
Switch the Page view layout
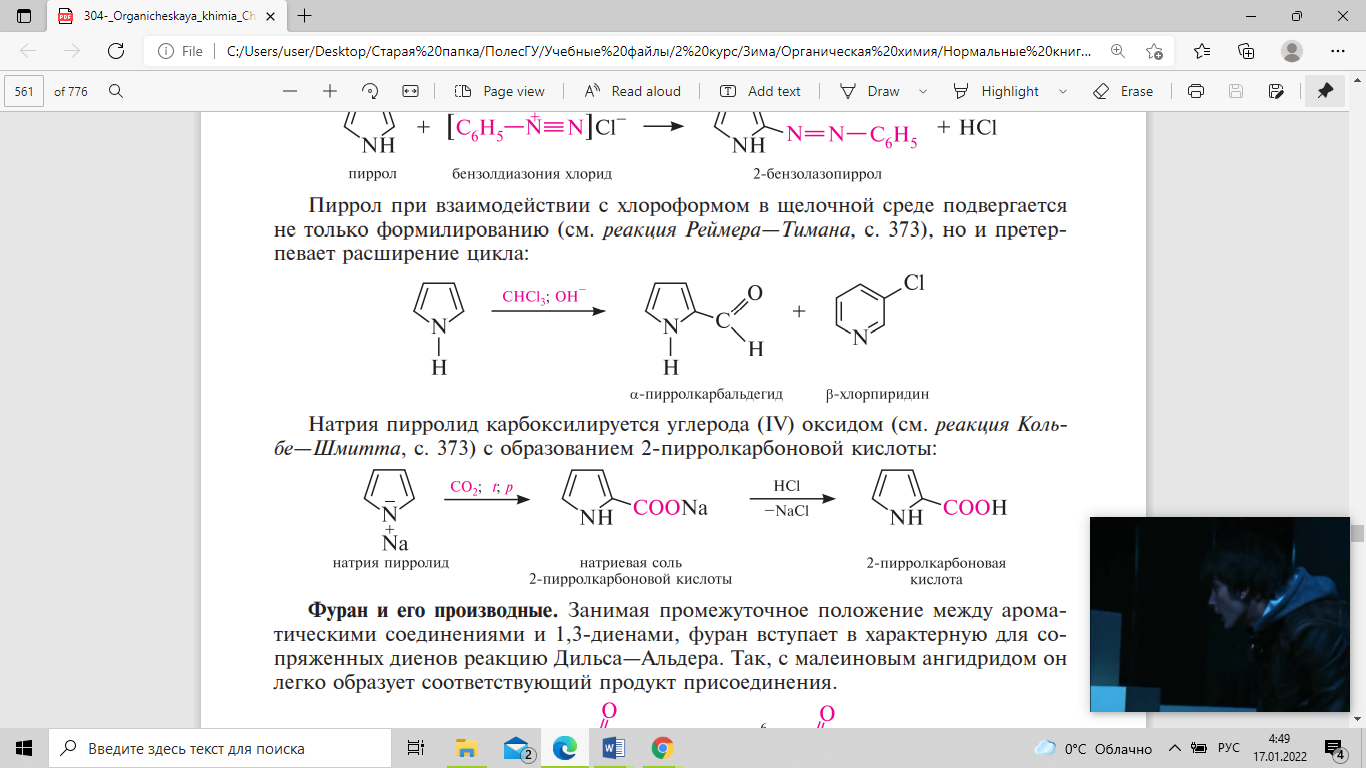point(499,91)
